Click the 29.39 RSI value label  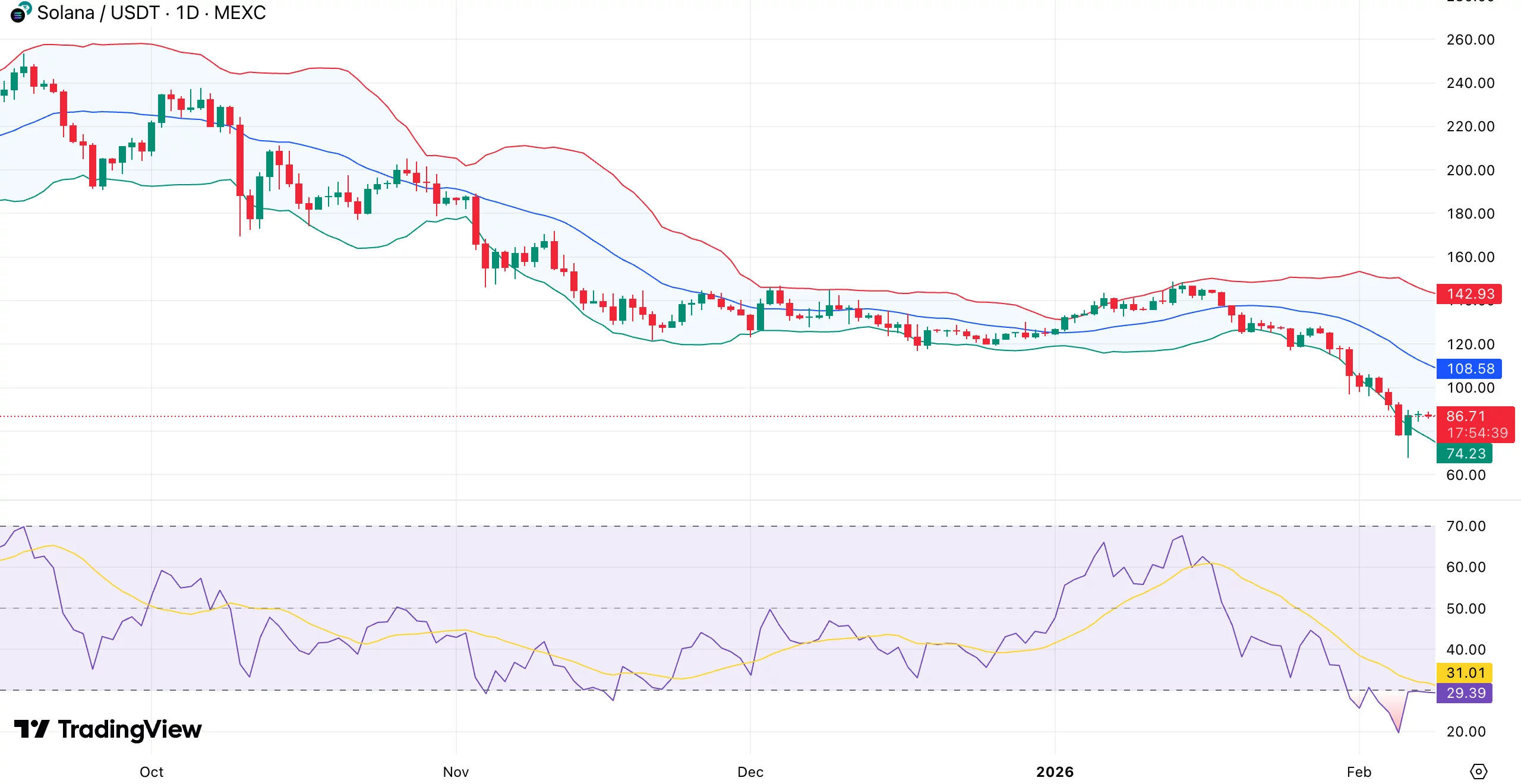(x=1465, y=693)
